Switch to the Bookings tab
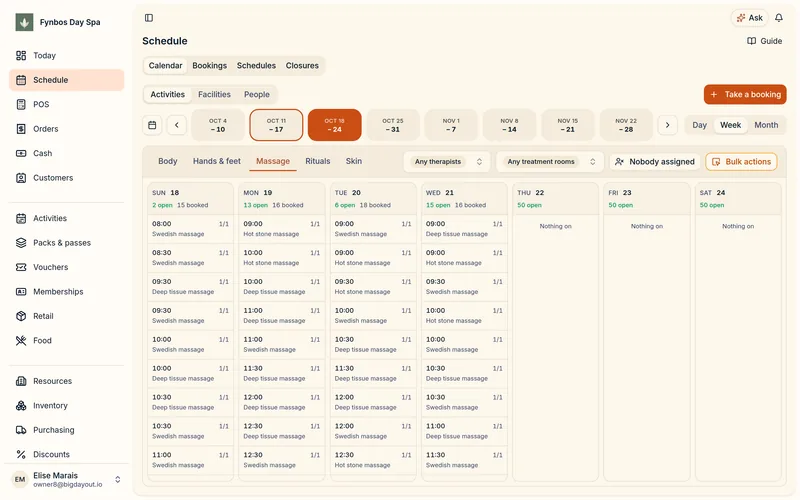800x500 pixels. [210, 66]
